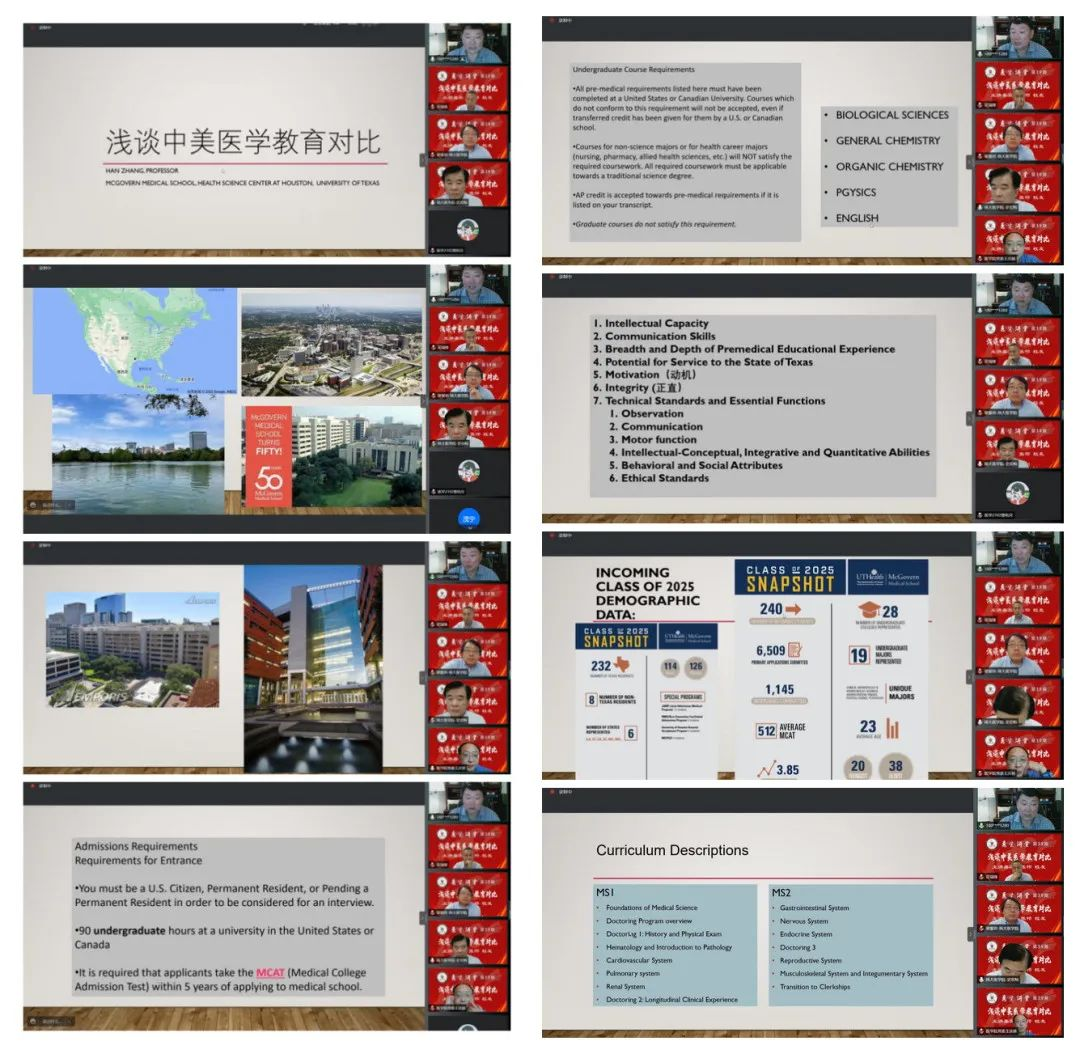Viewport: 1080px width, 1054px height.
Task: Click the blue round avatar button below the map slide
Action: [x=469, y=518]
